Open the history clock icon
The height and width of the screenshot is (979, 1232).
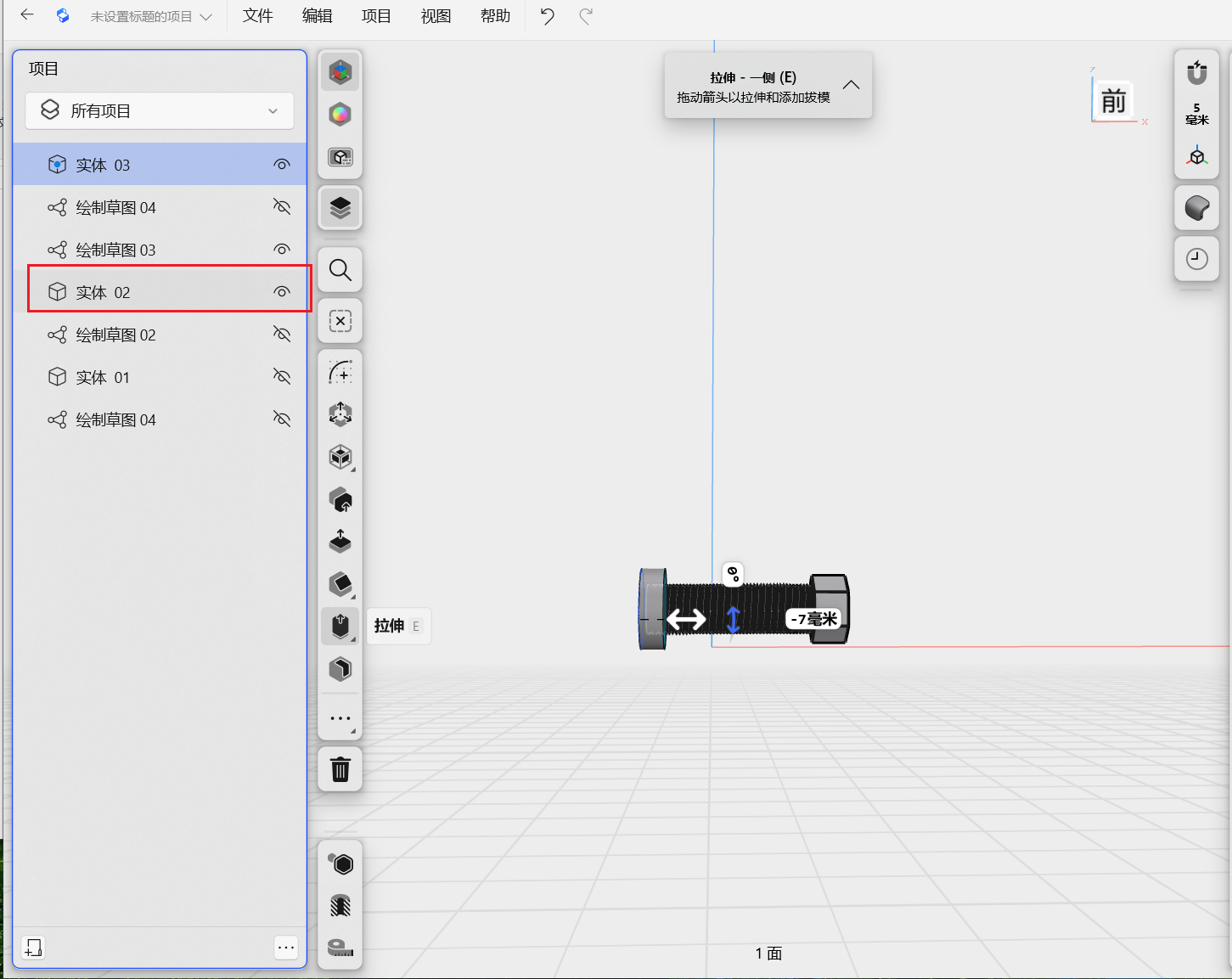pyautogui.click(x=1196, y=259)
